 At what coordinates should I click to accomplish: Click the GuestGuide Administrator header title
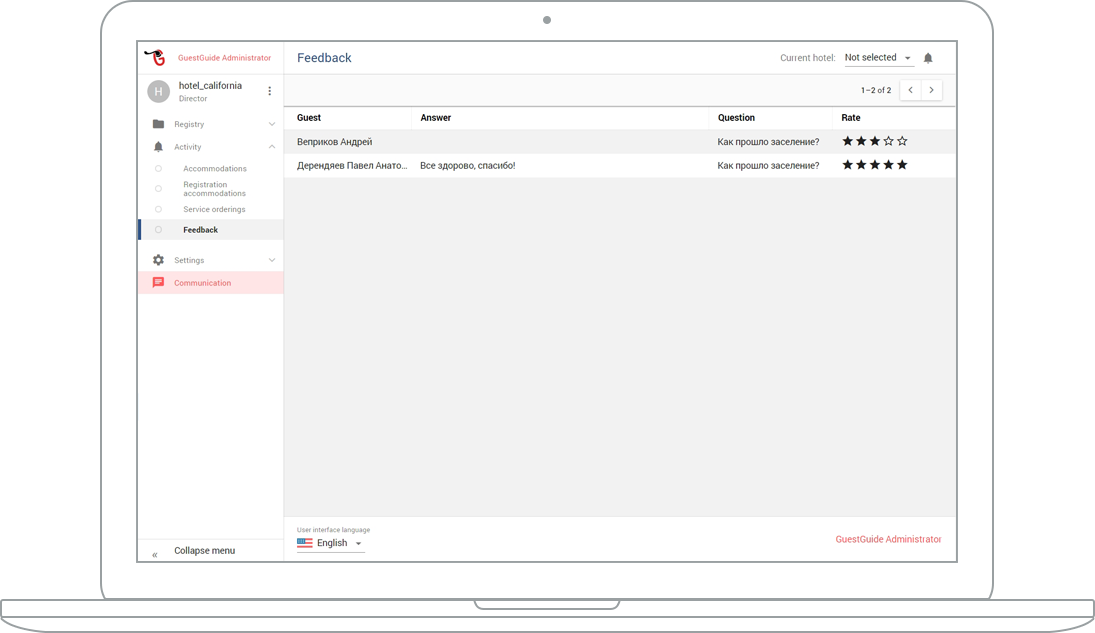tap(224, 58)
